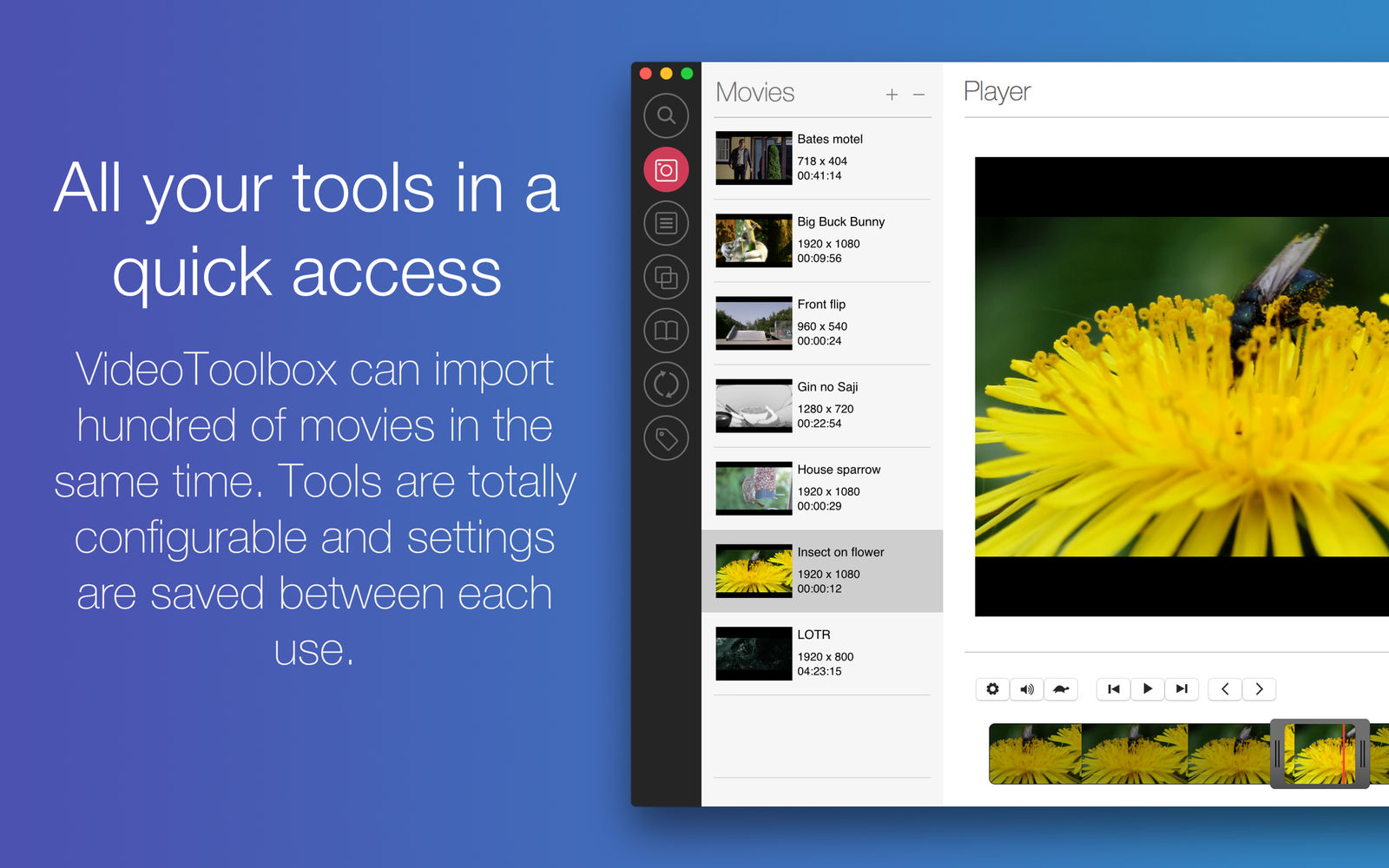This screenshot has width=1389, height=868.
Task: Select Insect on flower movie title
Action: [840, 552]
